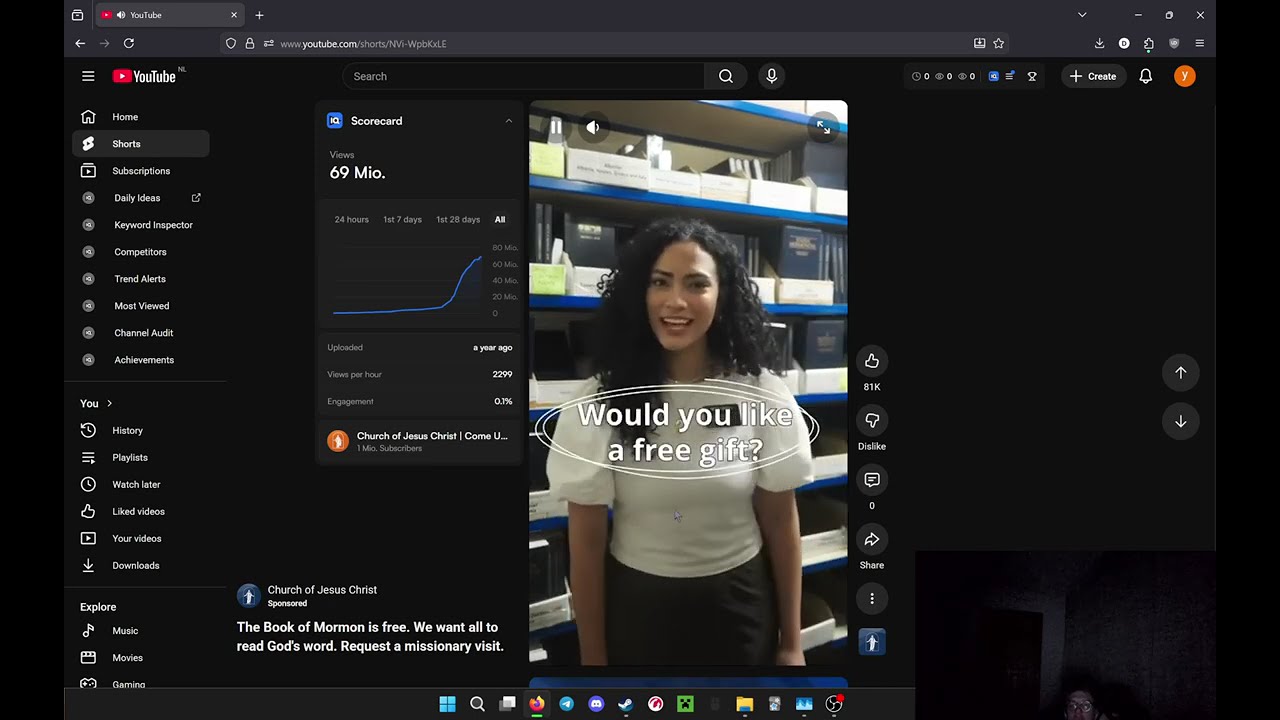Share this short

[872, 540]
